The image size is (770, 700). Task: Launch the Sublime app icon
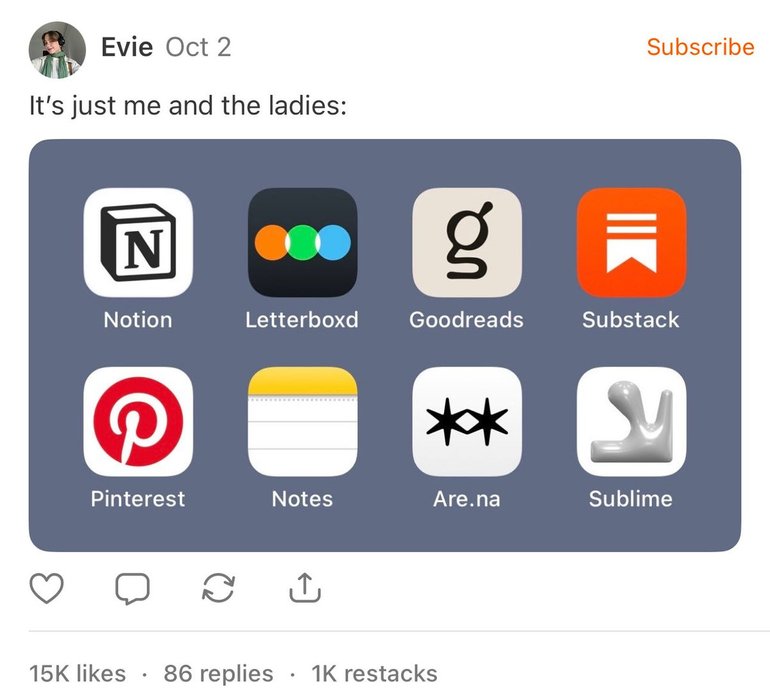click(x=632, y=421)
